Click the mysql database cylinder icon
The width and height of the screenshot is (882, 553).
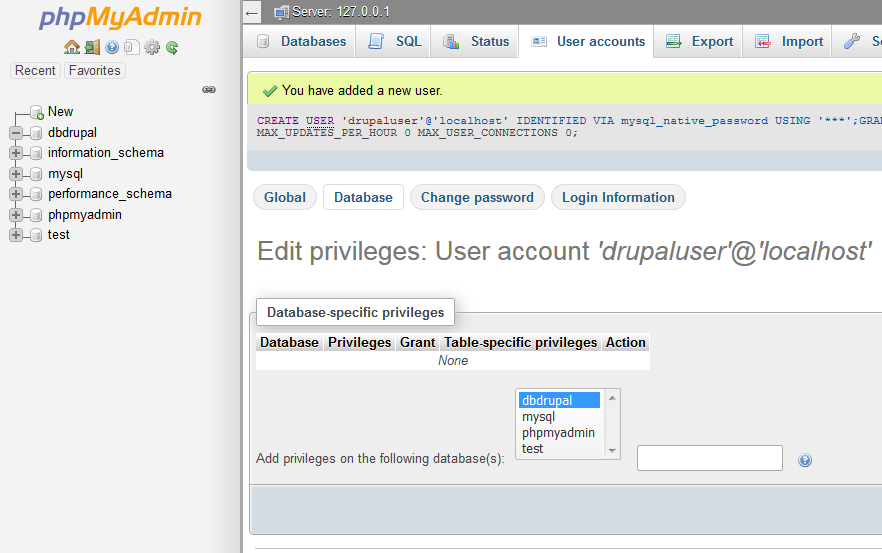[x=36, y=174]
